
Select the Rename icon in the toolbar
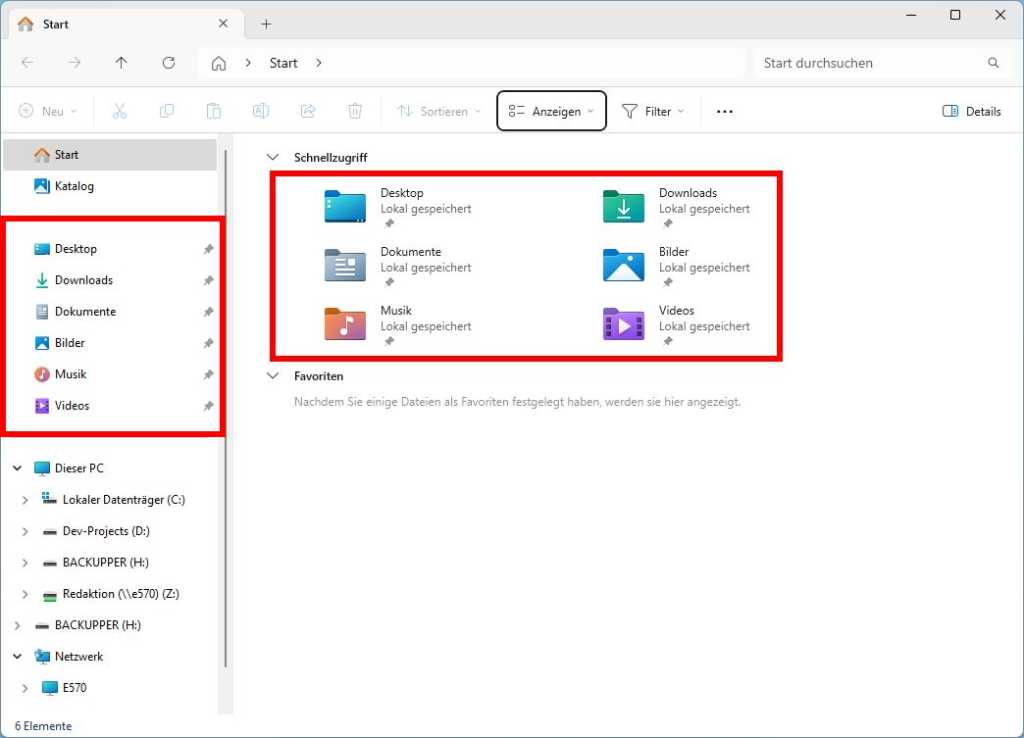260,111
